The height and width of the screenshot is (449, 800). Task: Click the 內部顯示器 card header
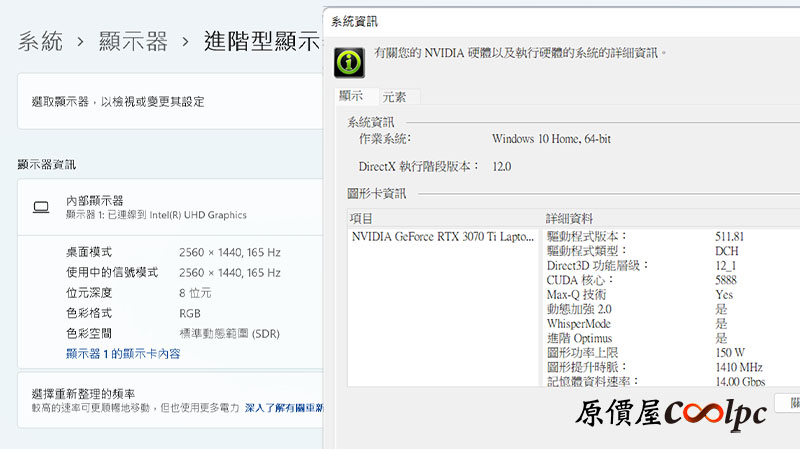pyautogui.click(x=170, y=207)
